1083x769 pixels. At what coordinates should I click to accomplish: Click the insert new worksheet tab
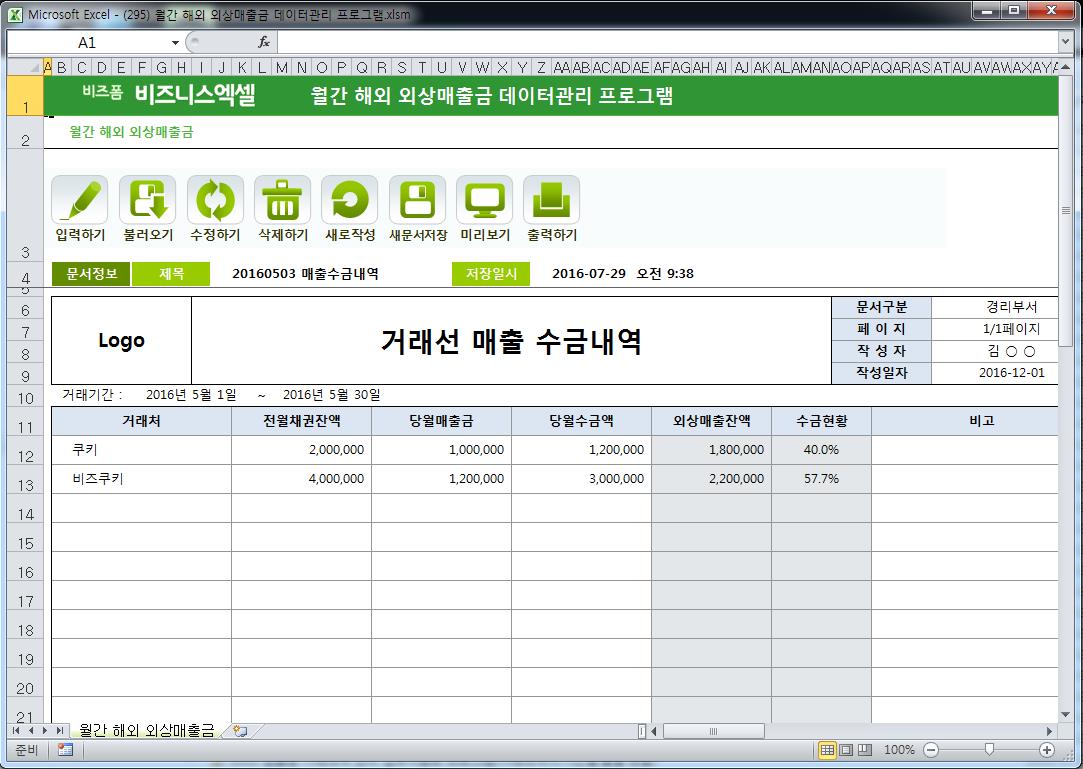point(239,731)
